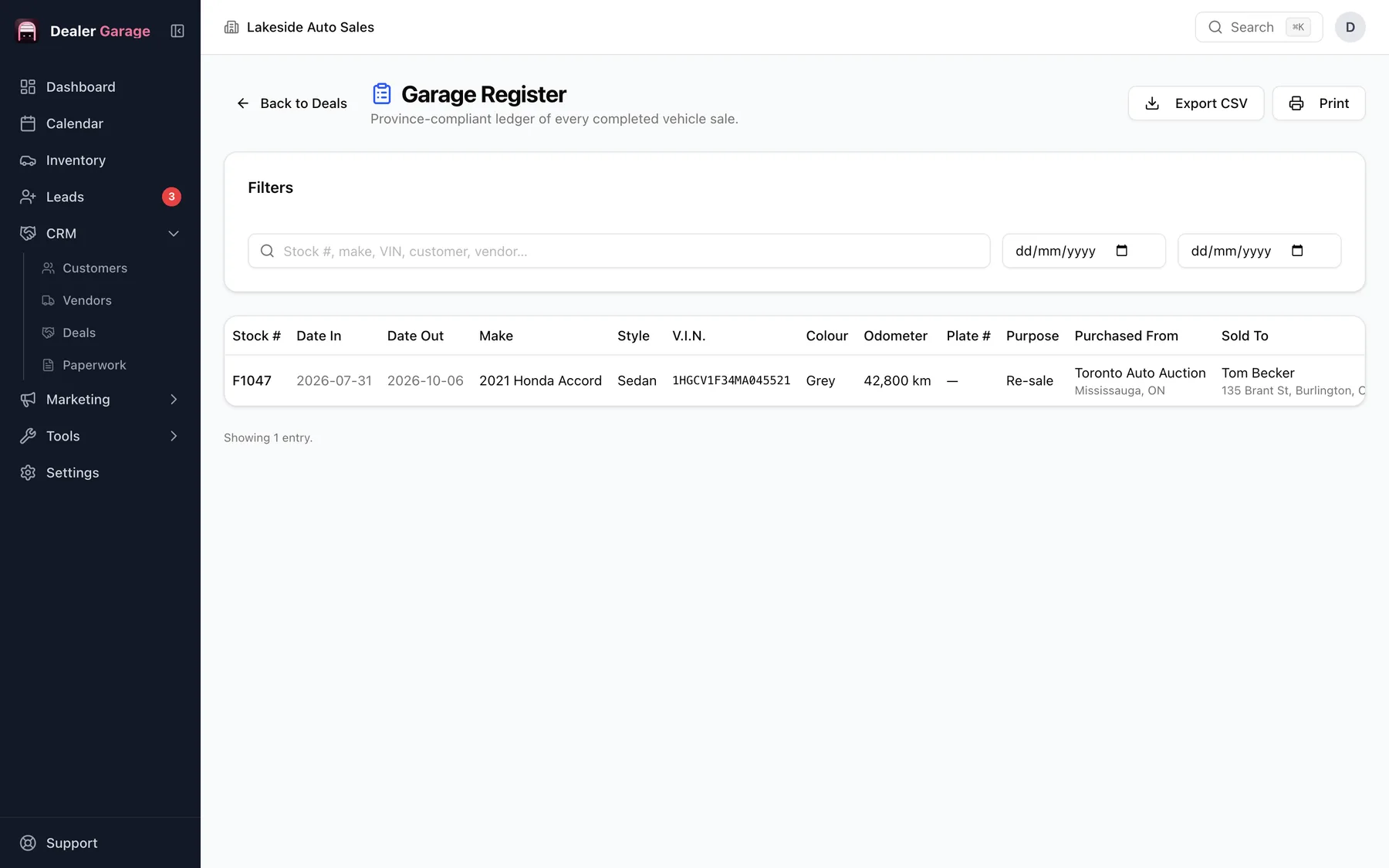
Task: Open the Inventory section
Action: point(100,160)
